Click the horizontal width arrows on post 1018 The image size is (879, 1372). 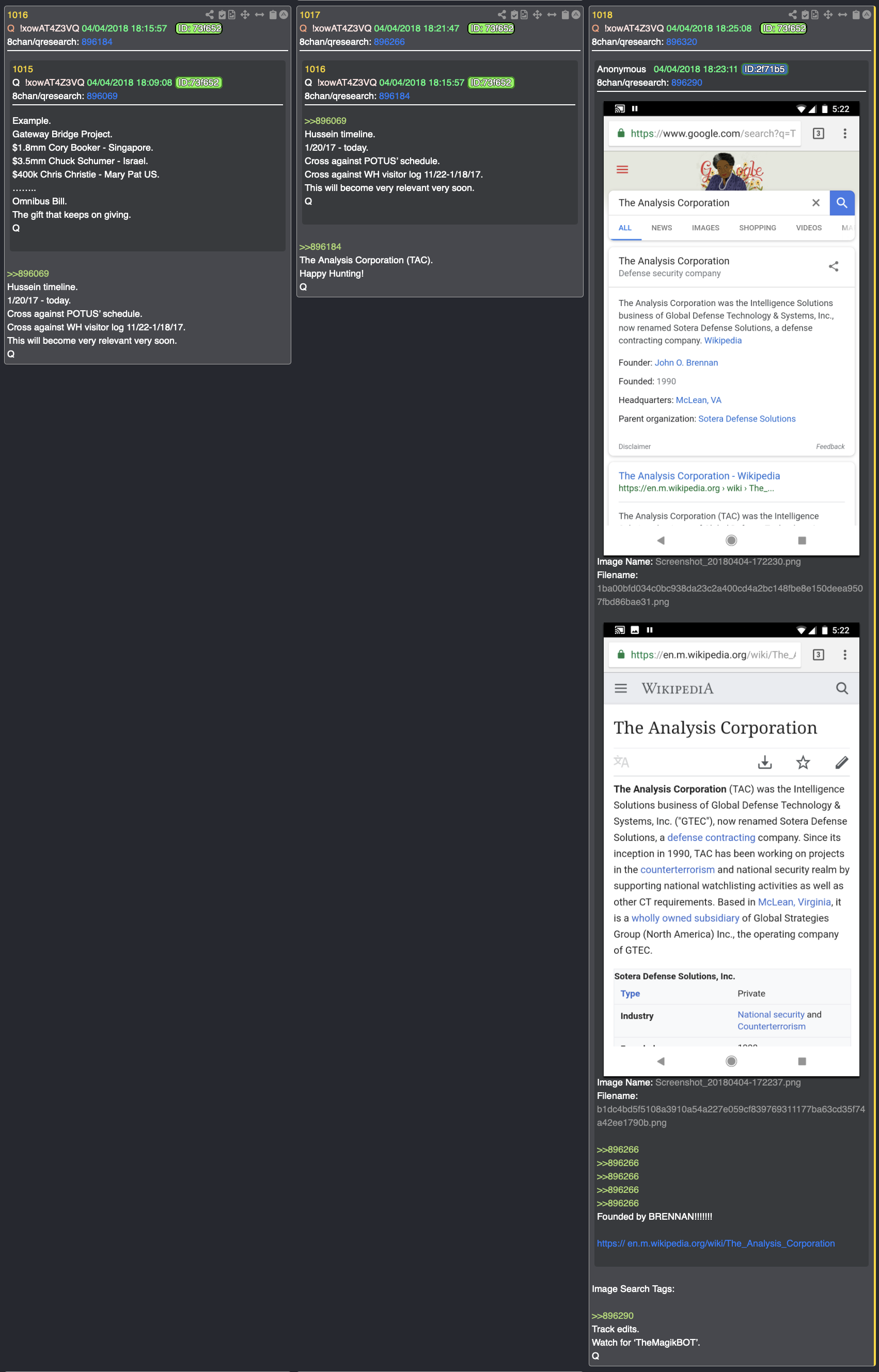pyautogui.click(x=842, y=15)
